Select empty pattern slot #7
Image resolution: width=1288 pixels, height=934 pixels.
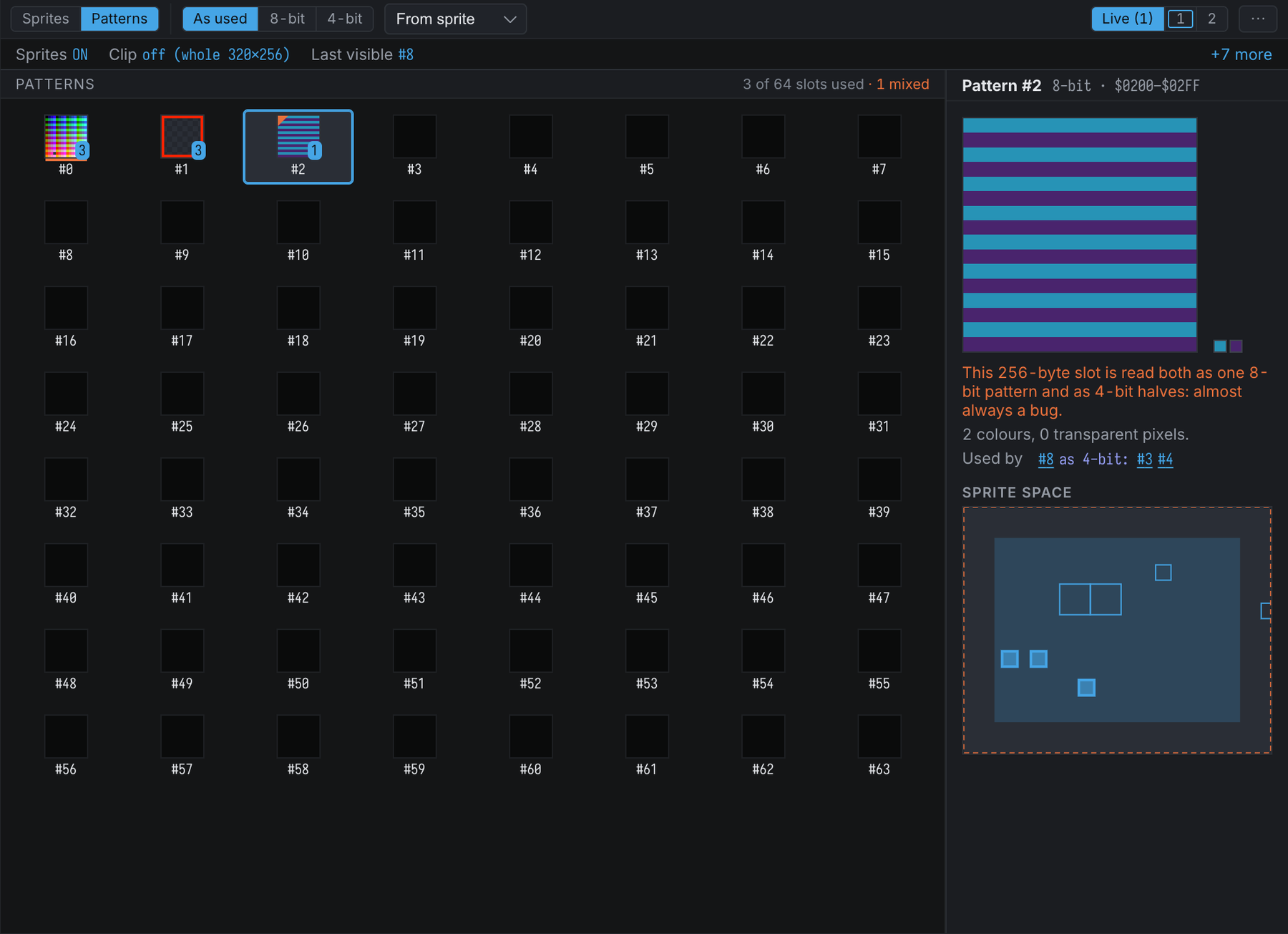pyautogui.click(x=879, y=137)
